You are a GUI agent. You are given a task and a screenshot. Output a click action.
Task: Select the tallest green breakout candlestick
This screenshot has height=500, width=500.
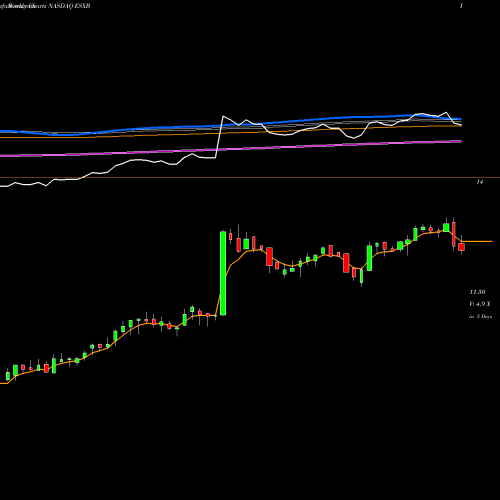(x=223, y=273)
